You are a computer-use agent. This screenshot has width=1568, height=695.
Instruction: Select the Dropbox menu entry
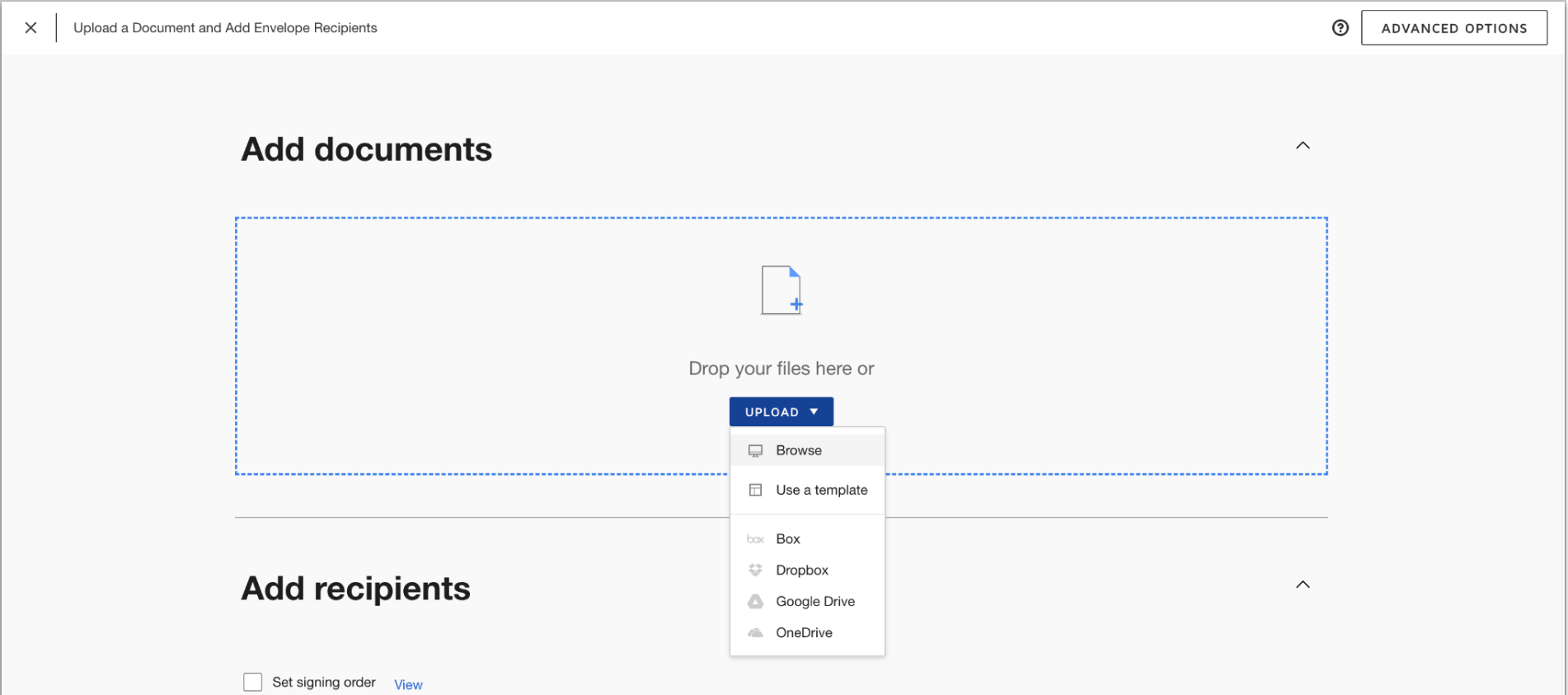coord(801,571)
